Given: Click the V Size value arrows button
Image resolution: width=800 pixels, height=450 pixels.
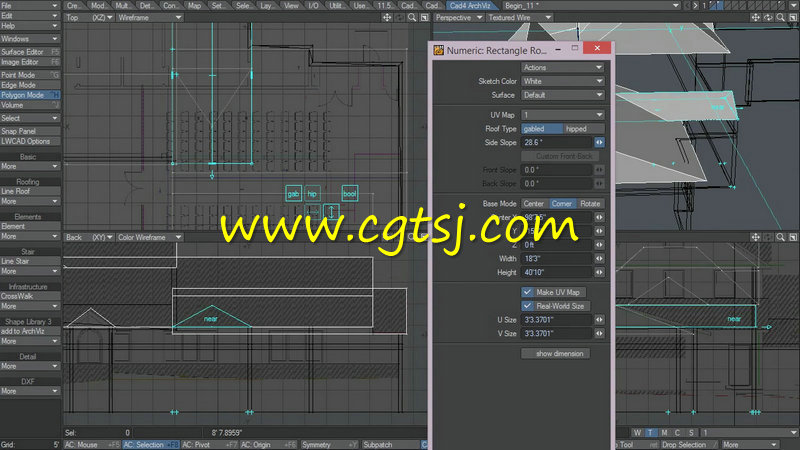Looking at the screenshot, I should pos(599,334).
